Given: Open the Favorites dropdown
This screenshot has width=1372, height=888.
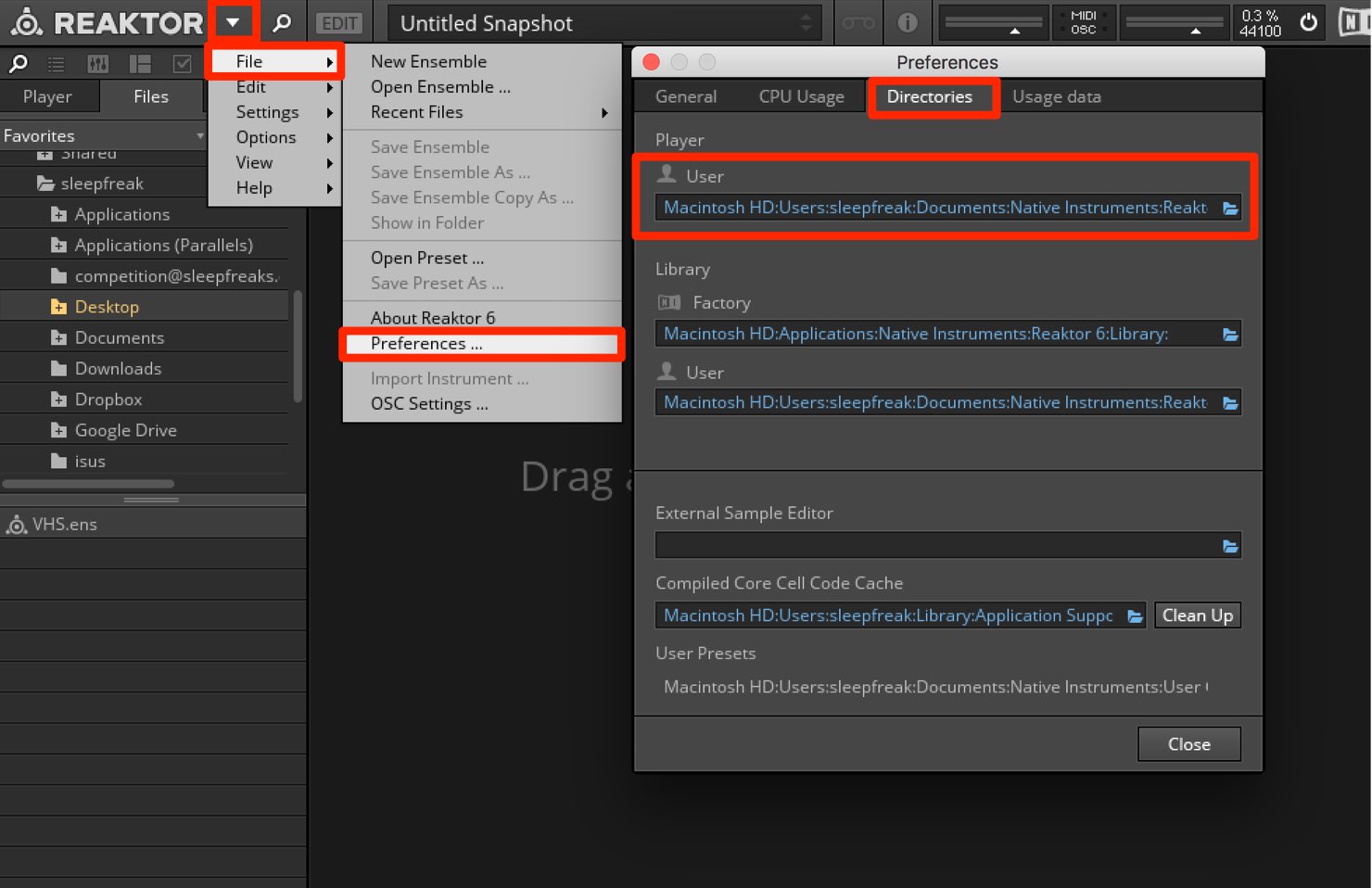Looking at the screenshot, I should [x=103, y=135].
